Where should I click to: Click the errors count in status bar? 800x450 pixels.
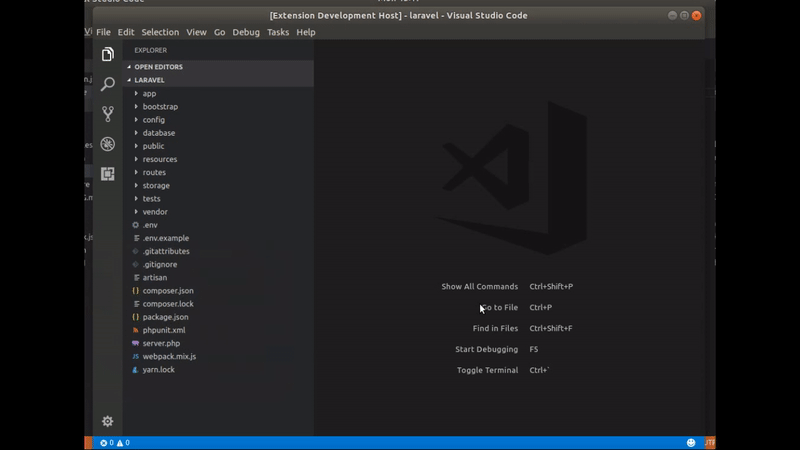pyautogui.click(x=107, y=443)
